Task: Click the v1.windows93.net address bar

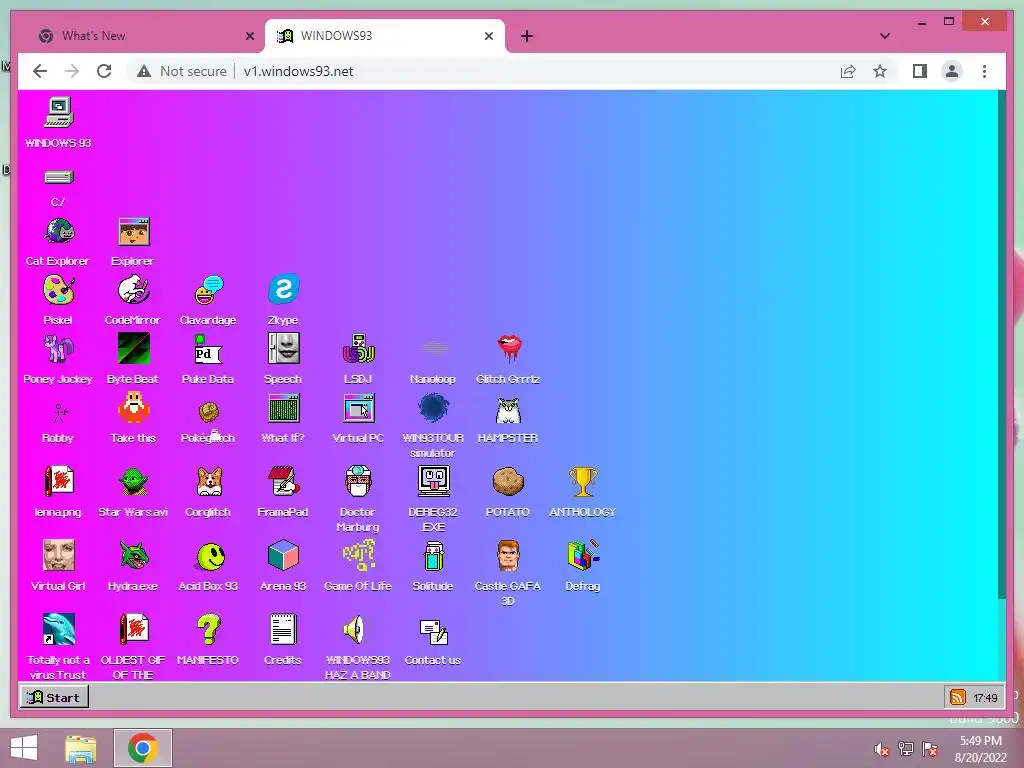Action: (298, 71)
